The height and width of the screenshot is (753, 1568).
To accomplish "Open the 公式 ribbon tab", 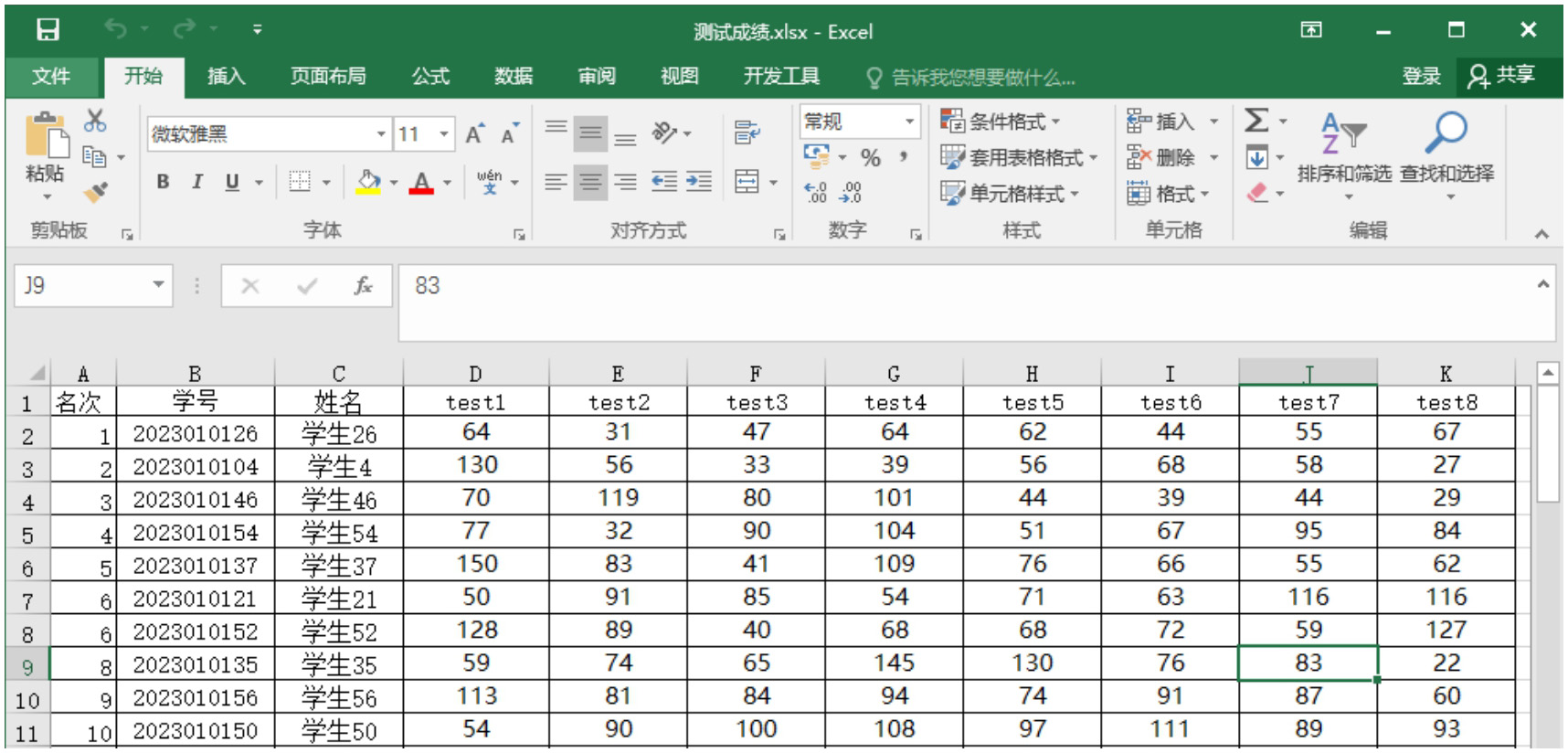I will tap(429, 76).
